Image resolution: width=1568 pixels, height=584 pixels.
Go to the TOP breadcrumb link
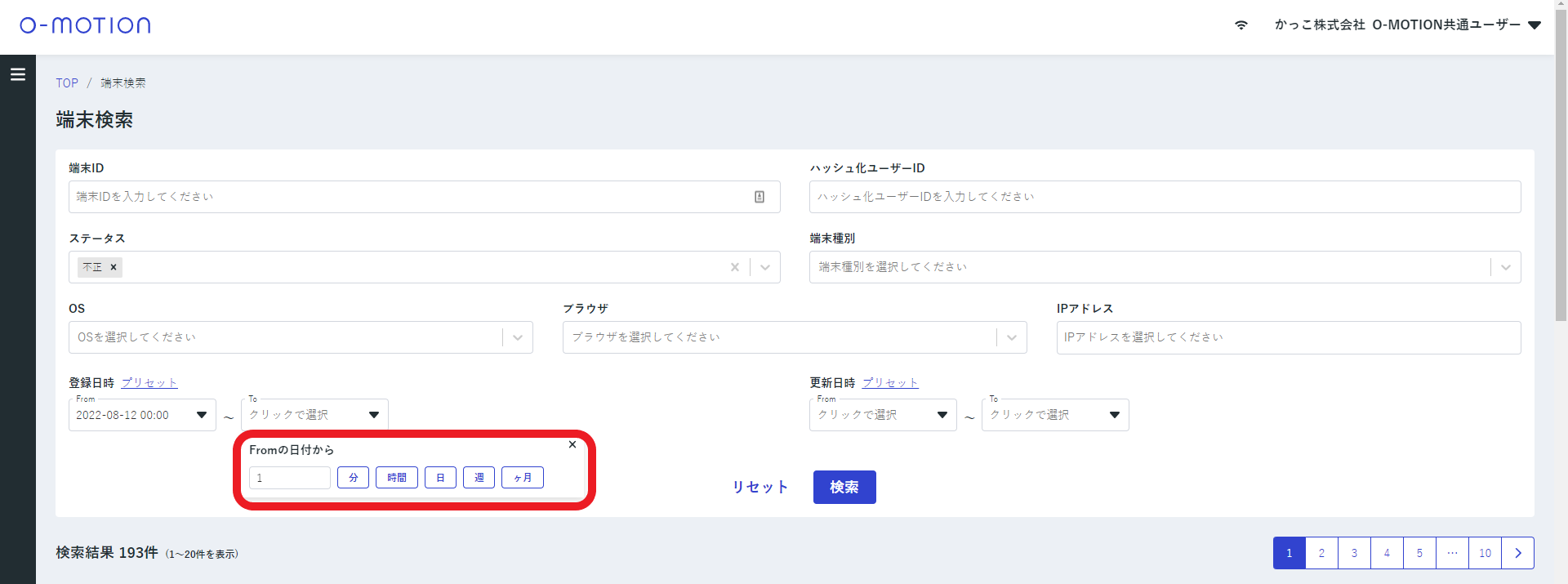pos(67,83)
